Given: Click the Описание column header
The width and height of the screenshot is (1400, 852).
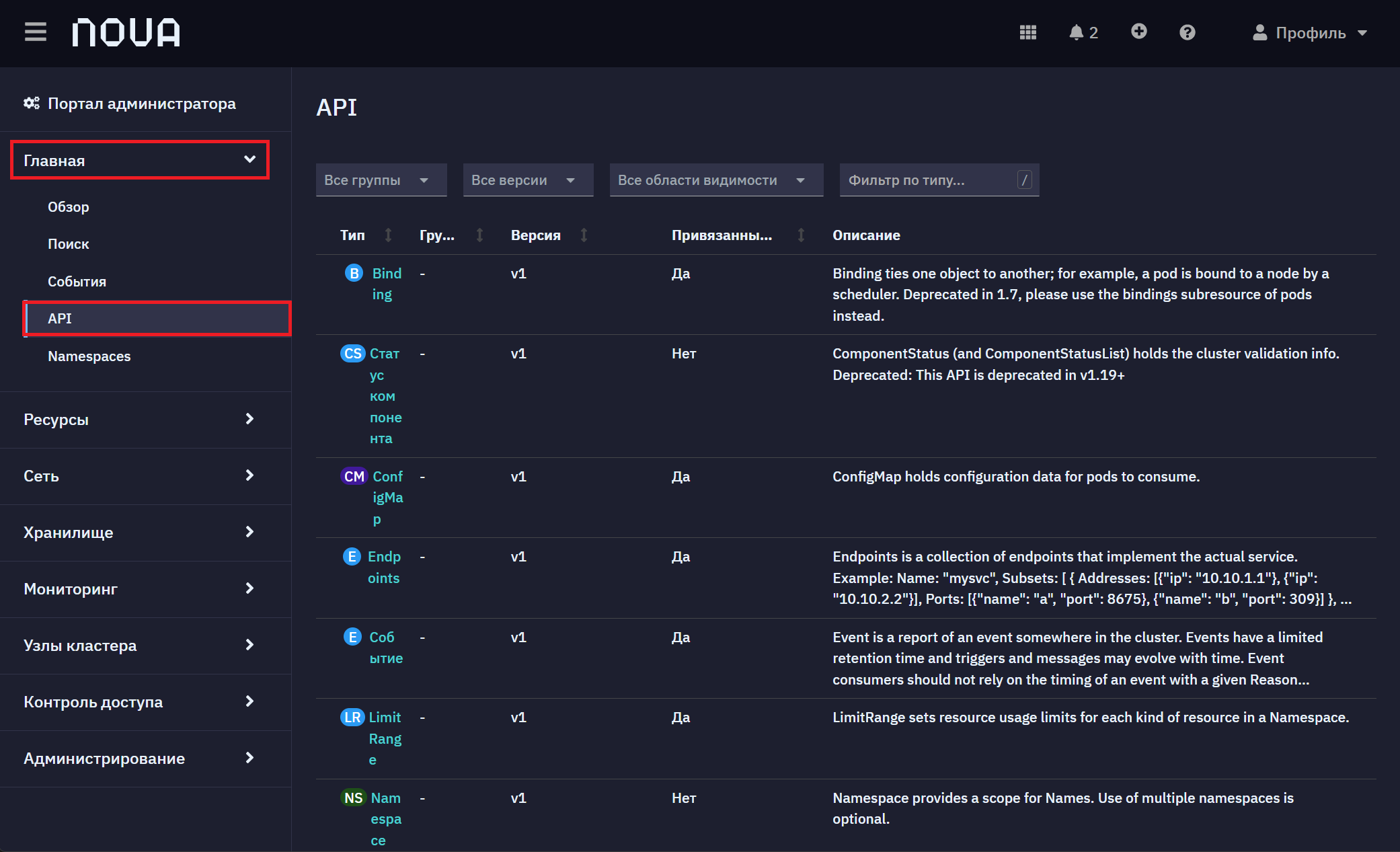Looking at the screenshot, I should coord(866,235).
